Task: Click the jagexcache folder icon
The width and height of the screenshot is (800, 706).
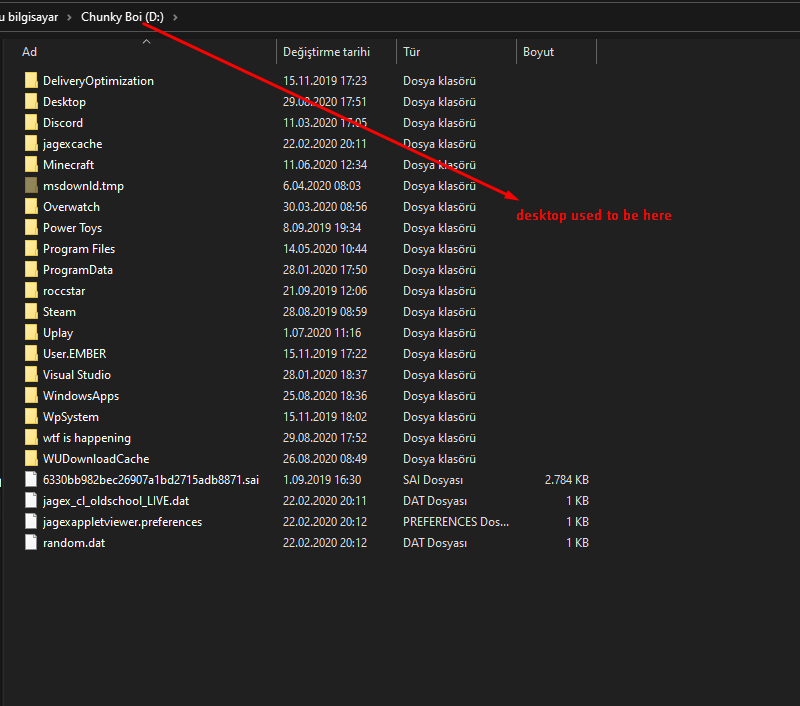Action: [x=31, y=143]
